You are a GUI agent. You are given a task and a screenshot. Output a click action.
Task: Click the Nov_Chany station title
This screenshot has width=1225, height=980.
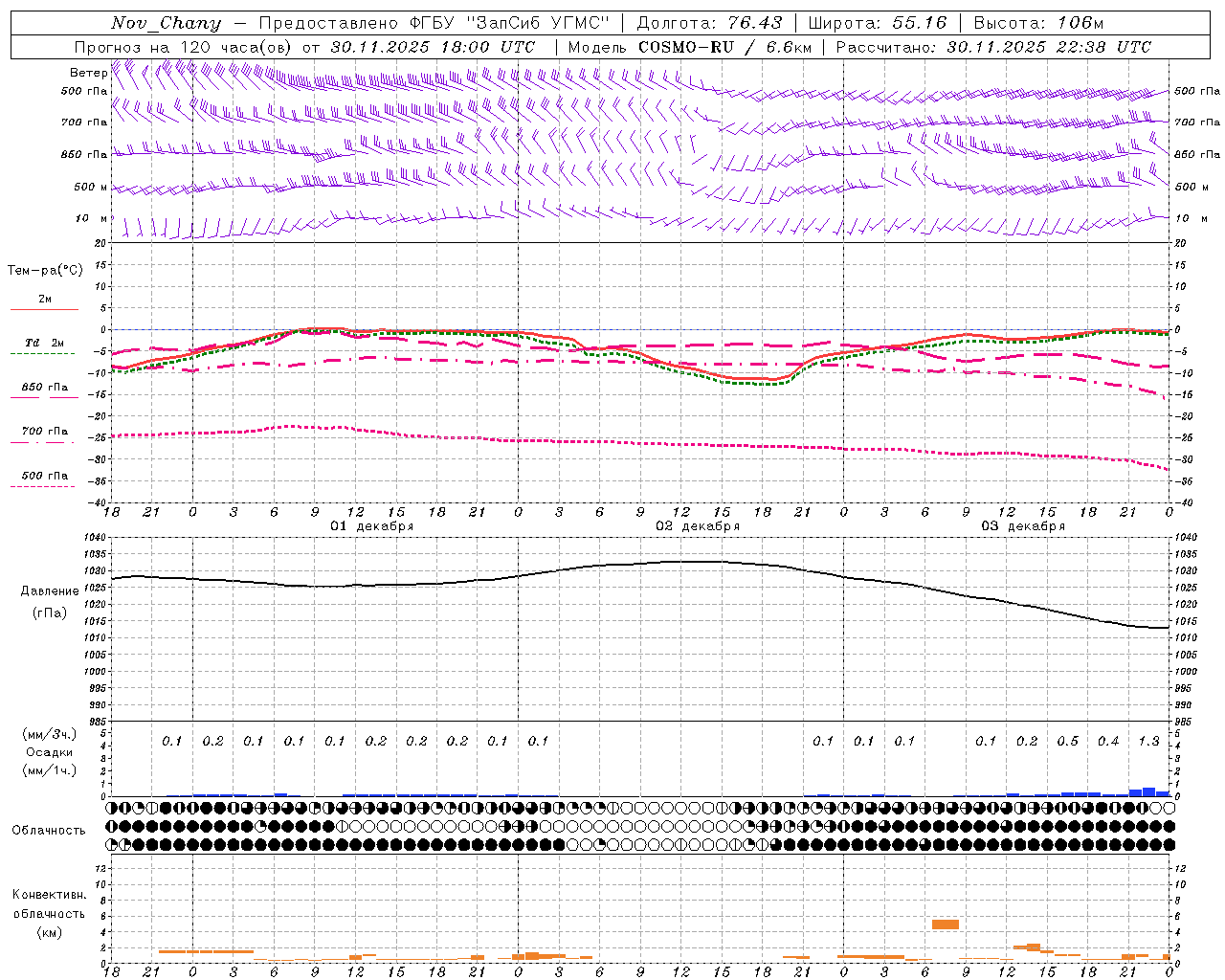(x=166, y=23)
